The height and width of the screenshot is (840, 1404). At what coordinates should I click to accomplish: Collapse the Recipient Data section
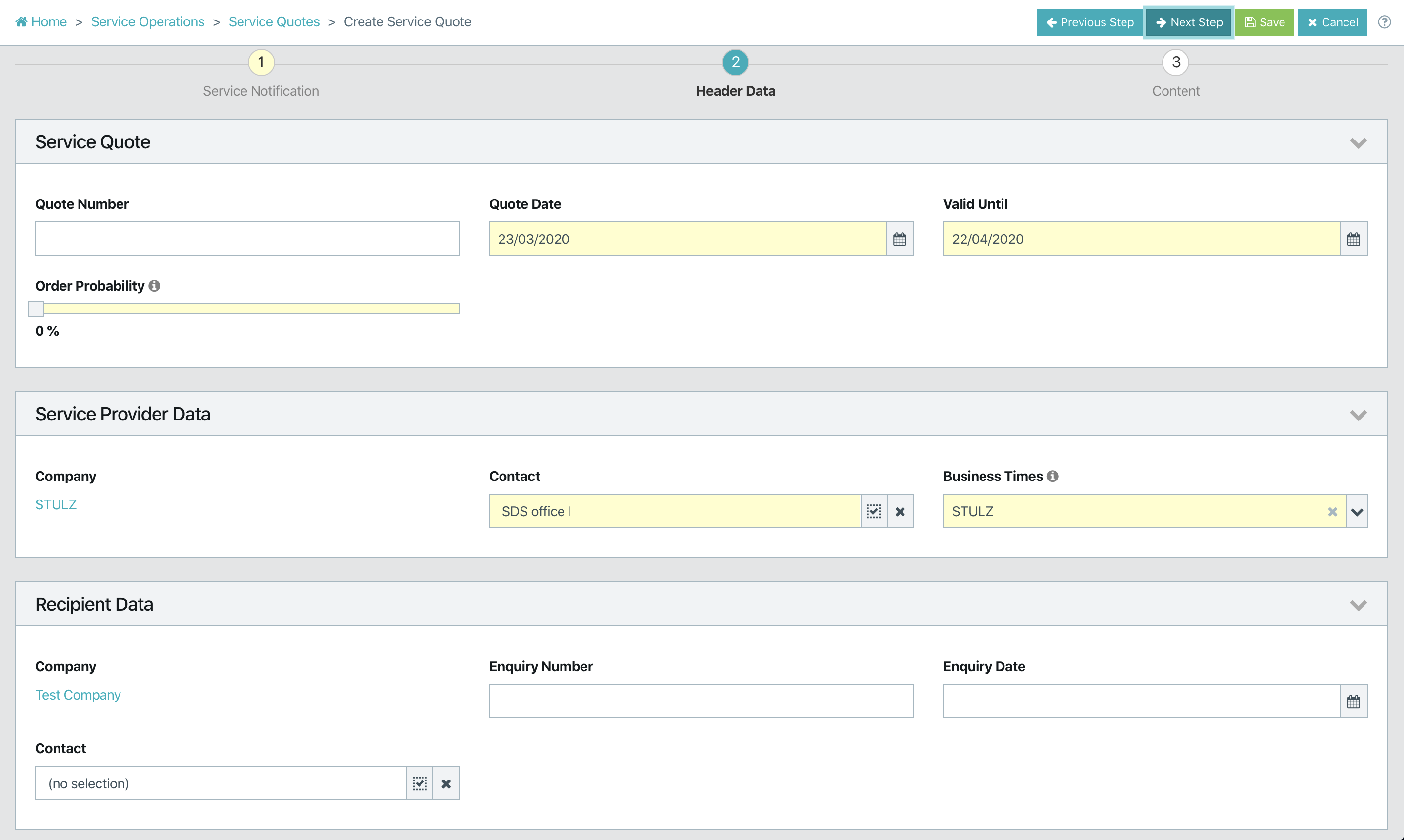[1358, 605]
